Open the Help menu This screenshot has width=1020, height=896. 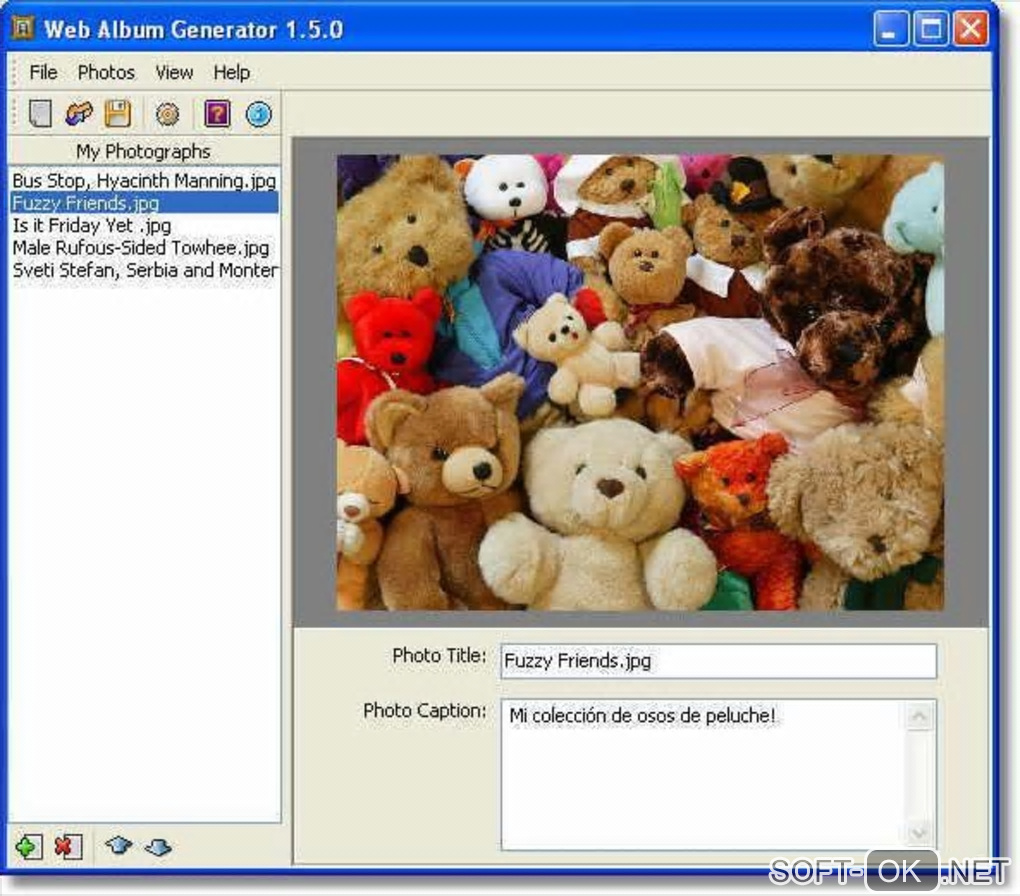(232, 72)
